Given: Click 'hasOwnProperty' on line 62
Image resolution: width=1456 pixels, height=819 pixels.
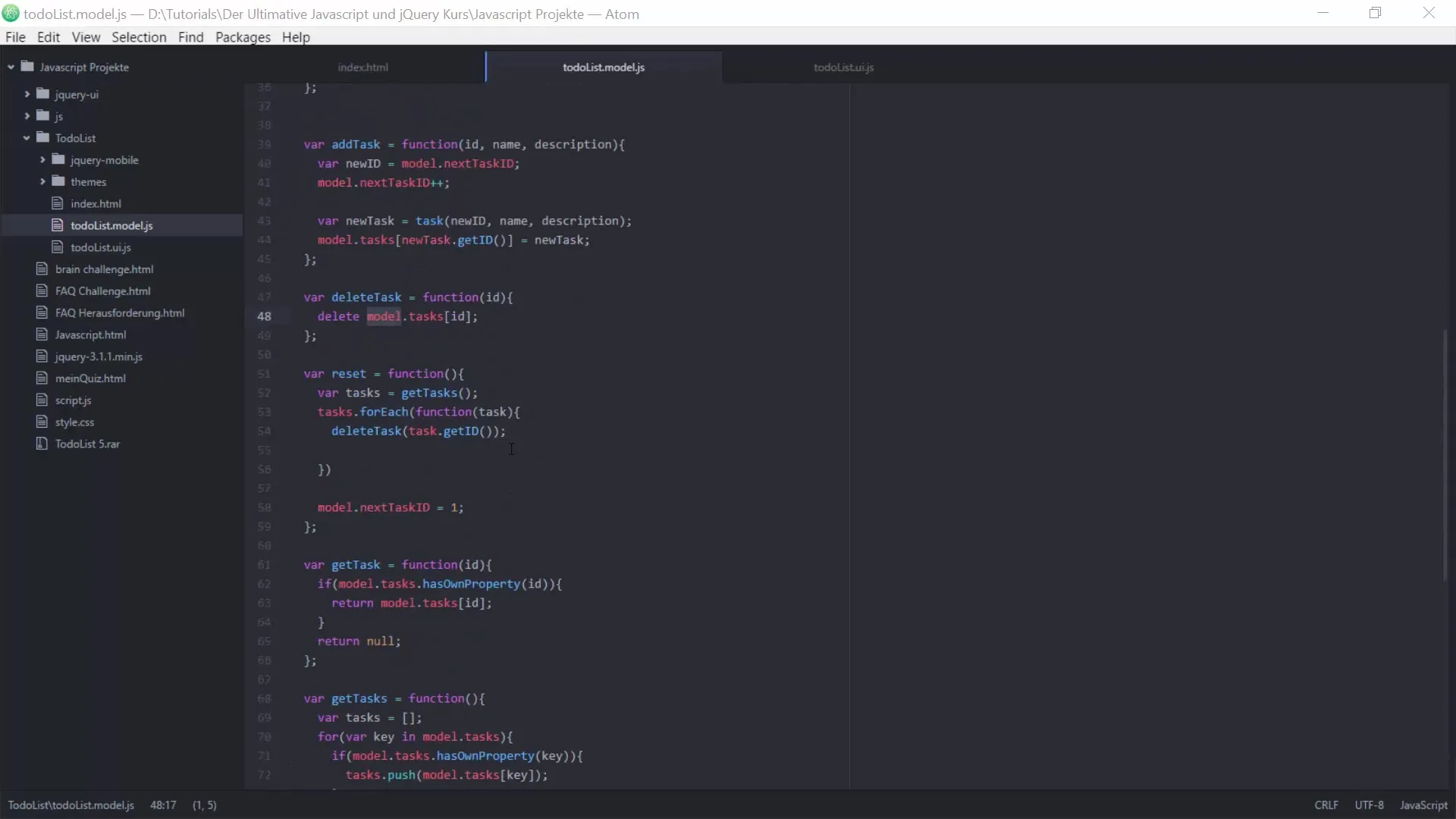Looking at the screenshot, I should (471, 584).
